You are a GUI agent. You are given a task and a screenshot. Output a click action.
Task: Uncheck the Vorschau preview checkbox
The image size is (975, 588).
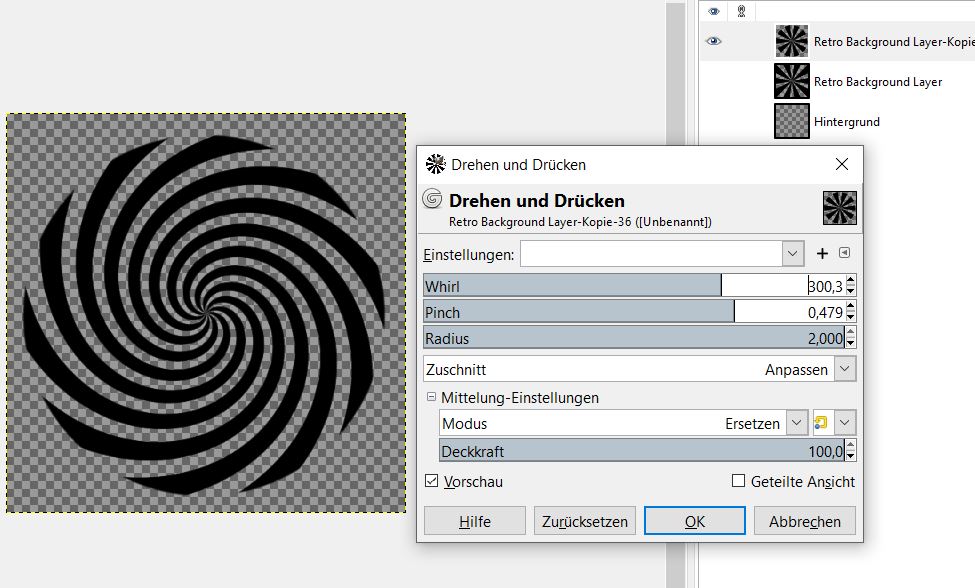tap(432, 481)
